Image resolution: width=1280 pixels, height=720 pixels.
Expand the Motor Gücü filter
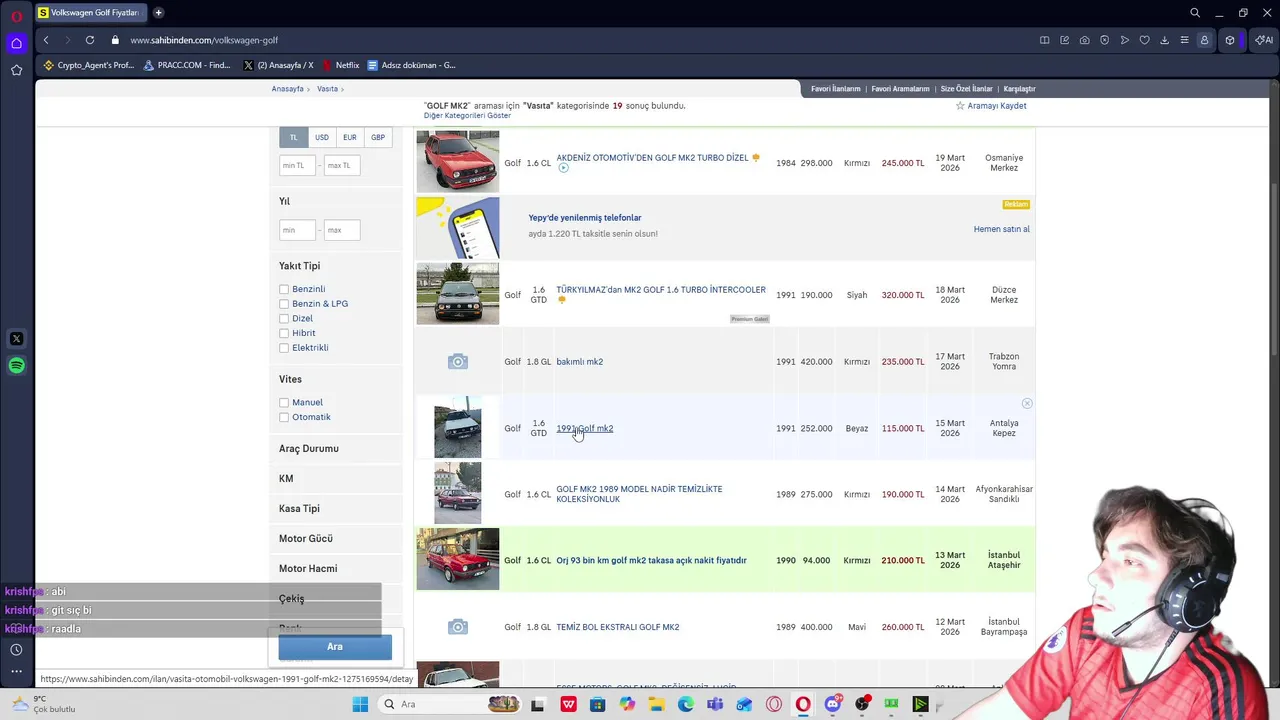(x=306, y=539)
